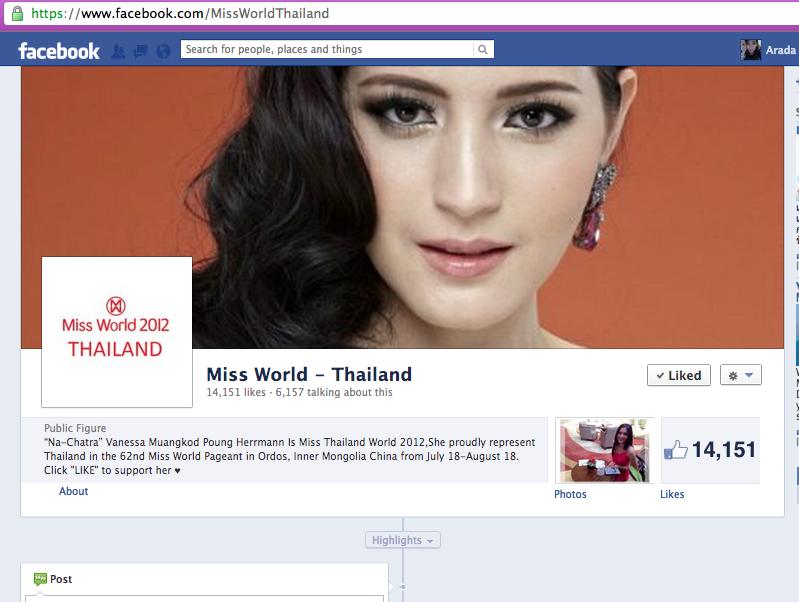Click the 14,151 likes text under title
Screen dimensions: 799x602
[x=236, y=392]
